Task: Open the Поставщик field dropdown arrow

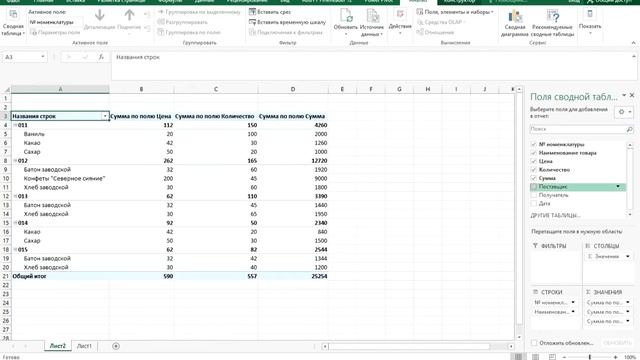Action: point(618,187)
